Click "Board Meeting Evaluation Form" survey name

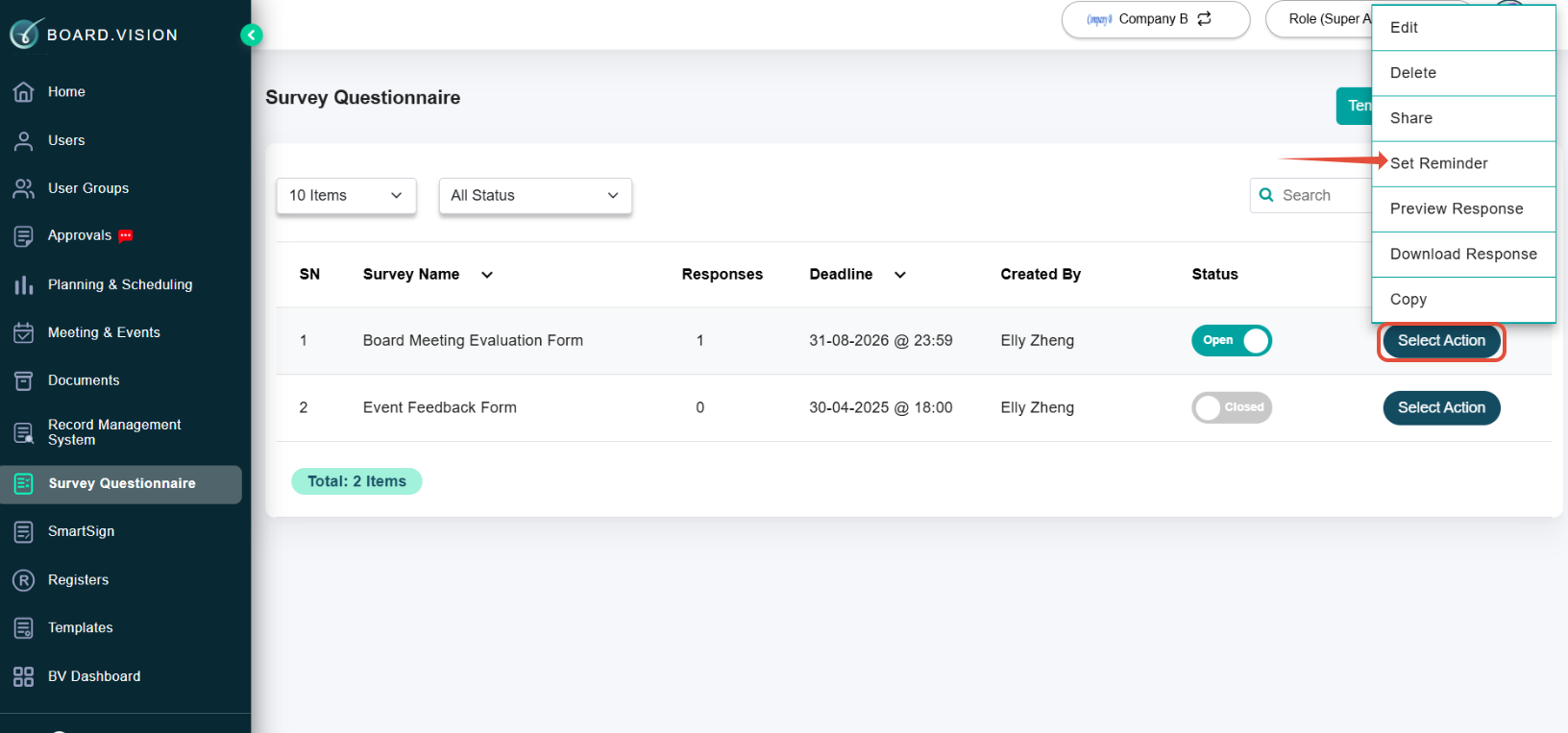(473, 341)
